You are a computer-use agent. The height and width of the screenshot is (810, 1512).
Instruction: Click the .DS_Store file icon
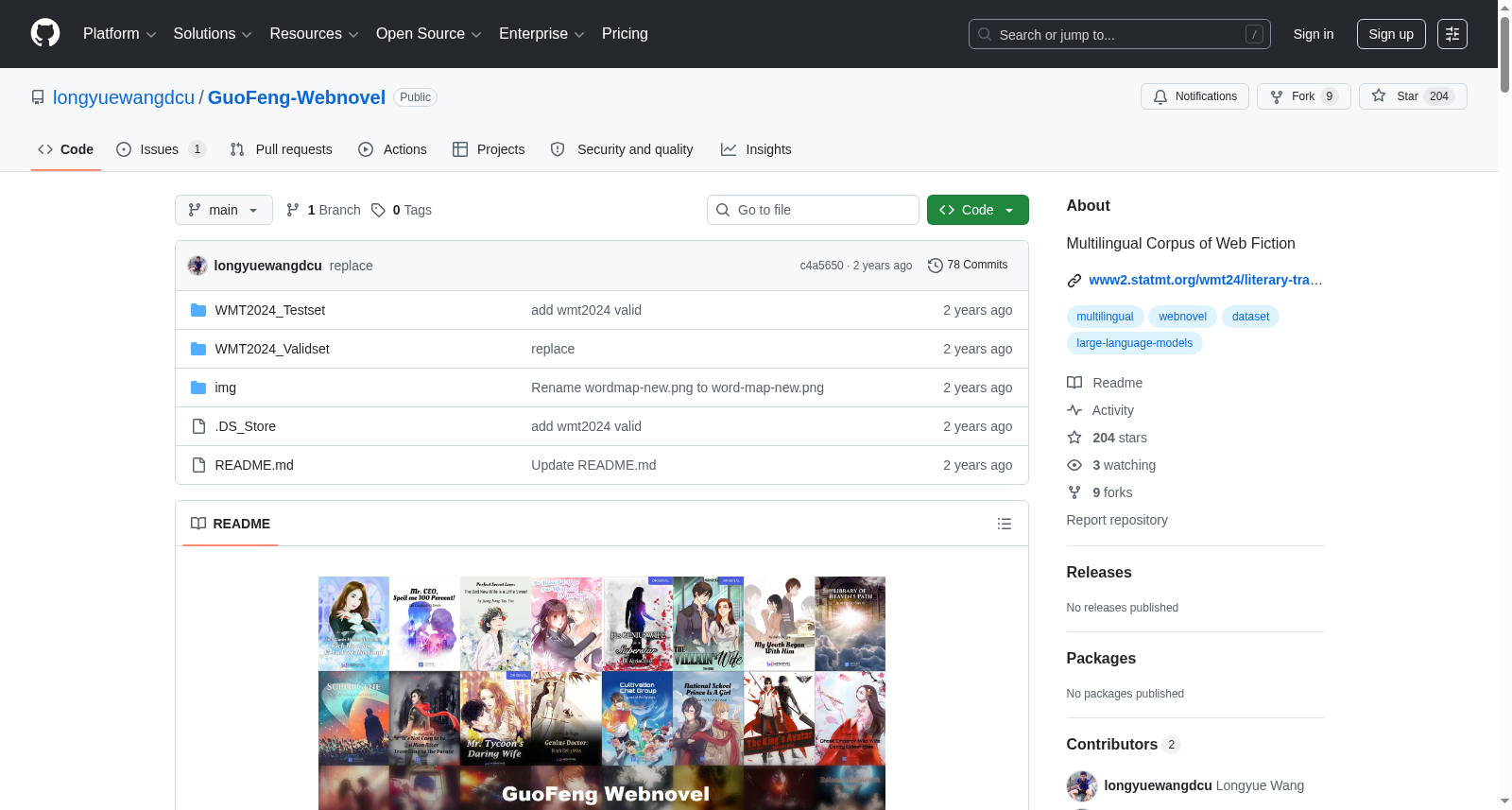tap(198, 426)
